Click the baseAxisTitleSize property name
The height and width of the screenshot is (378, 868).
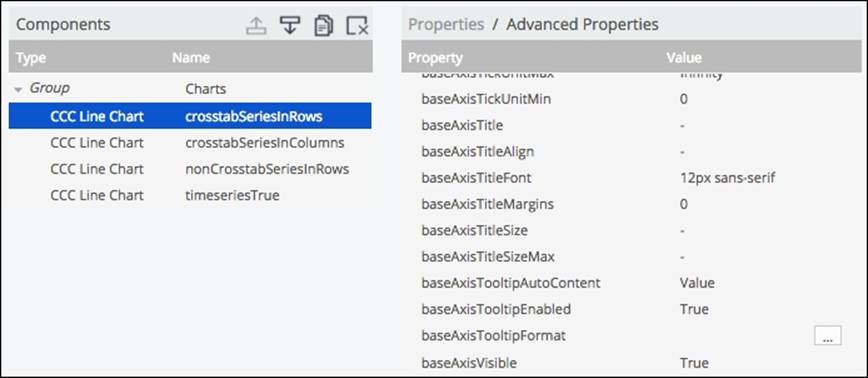point(474,230)
